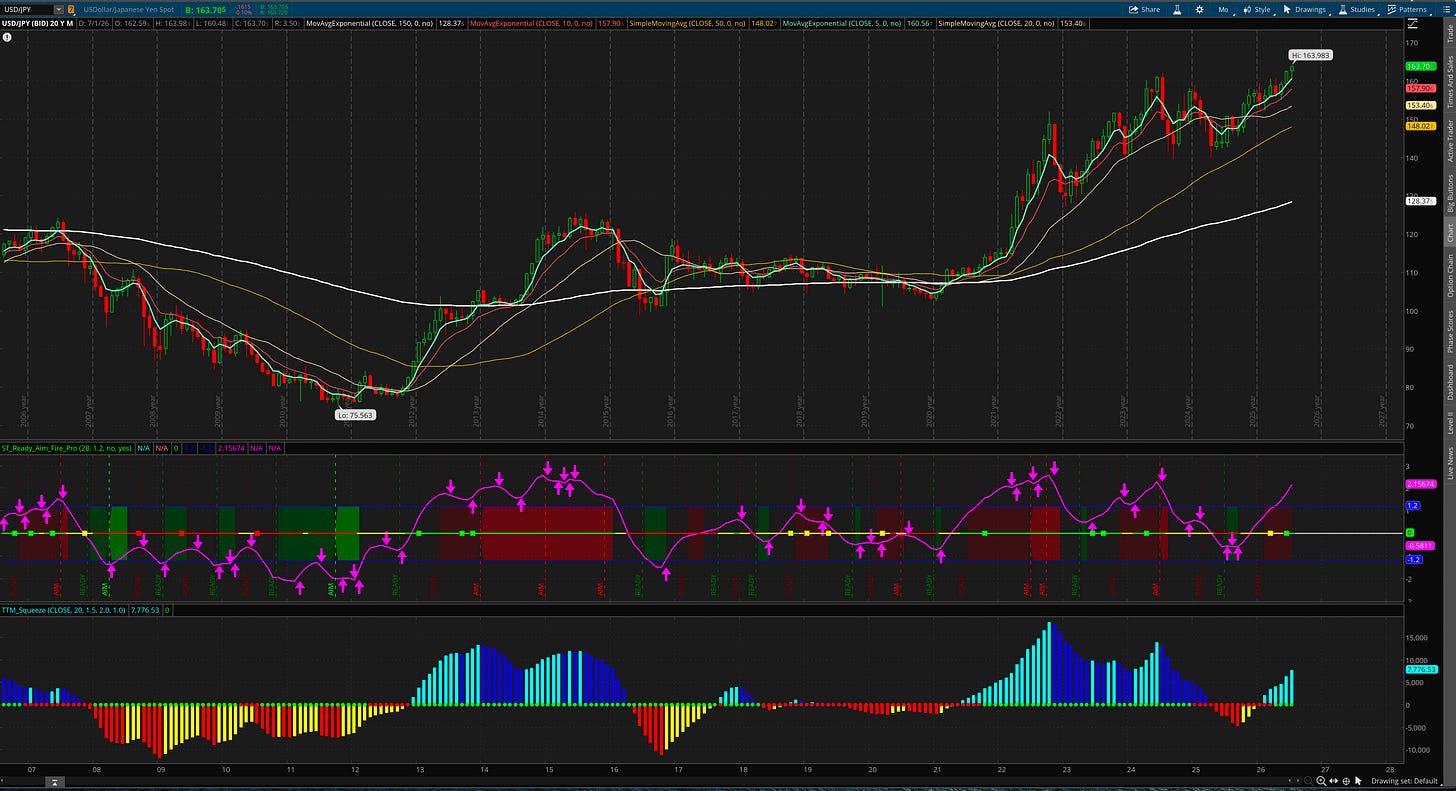
Task: Click the scroll-left arrow near zoom icons
Action: coord(1290,781)
